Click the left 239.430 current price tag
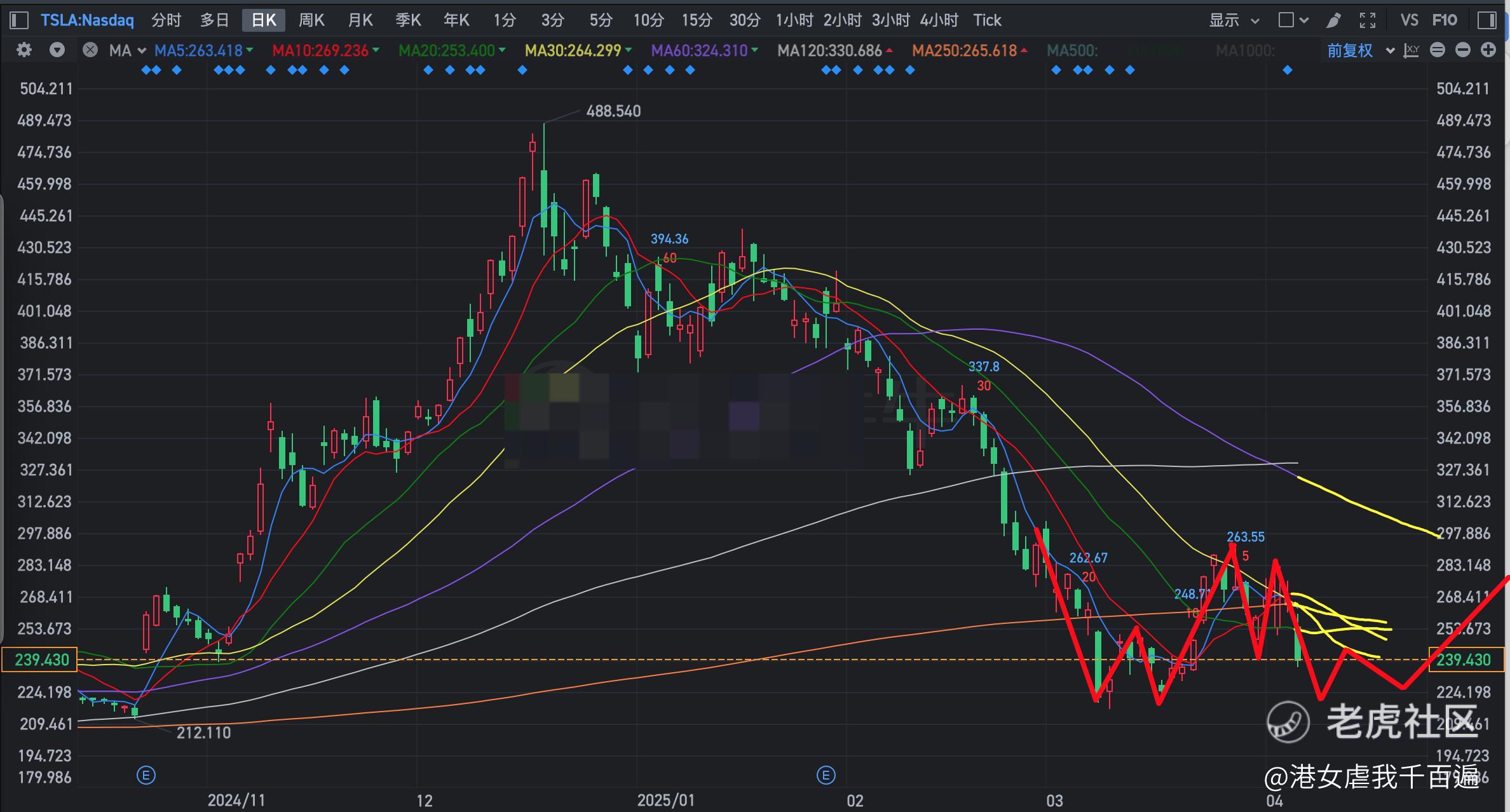The width and height of the screenshot is (1510, 812). [x=40, y=660]
